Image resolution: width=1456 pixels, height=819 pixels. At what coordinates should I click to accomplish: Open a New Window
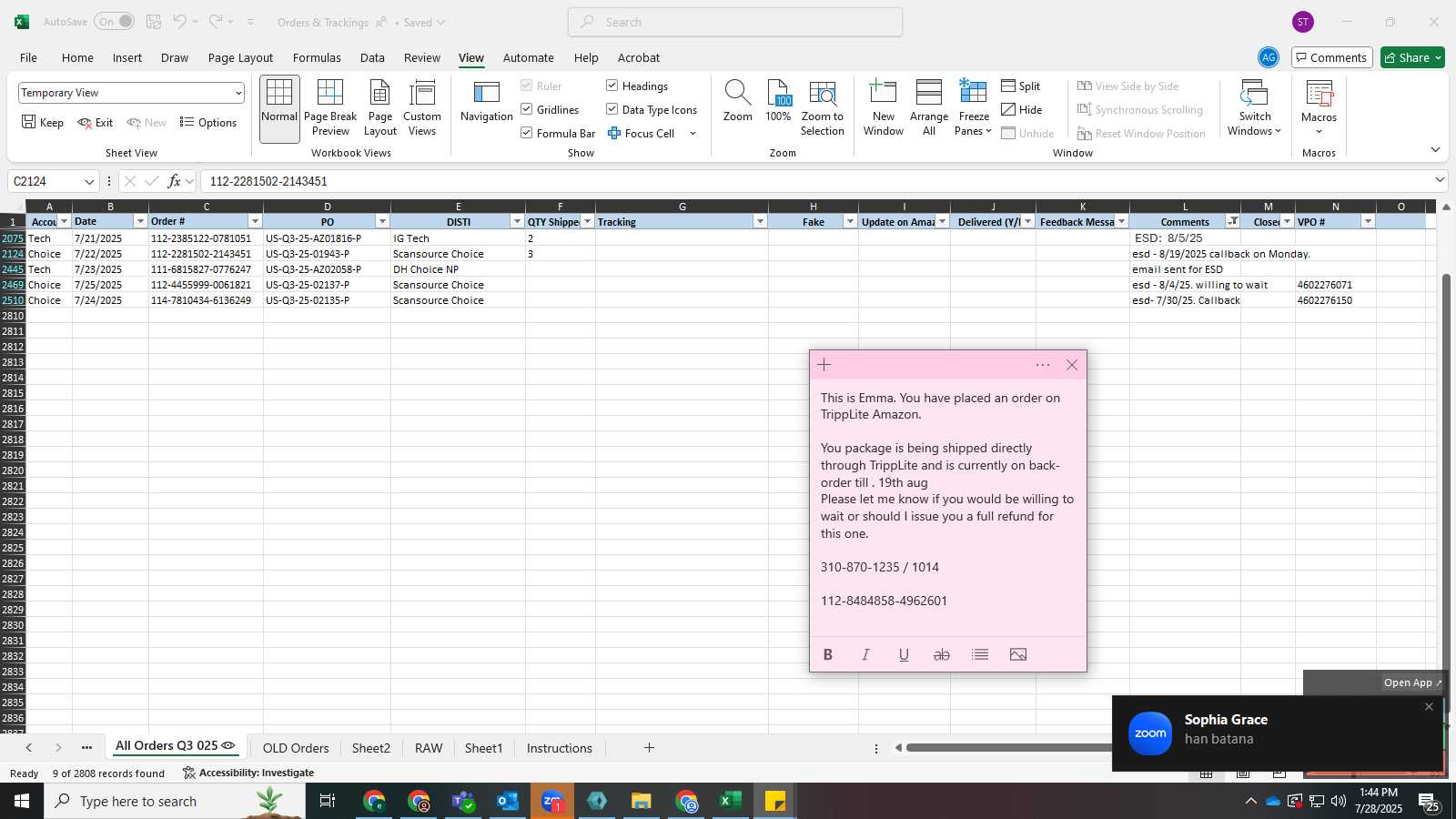point(884,108)
